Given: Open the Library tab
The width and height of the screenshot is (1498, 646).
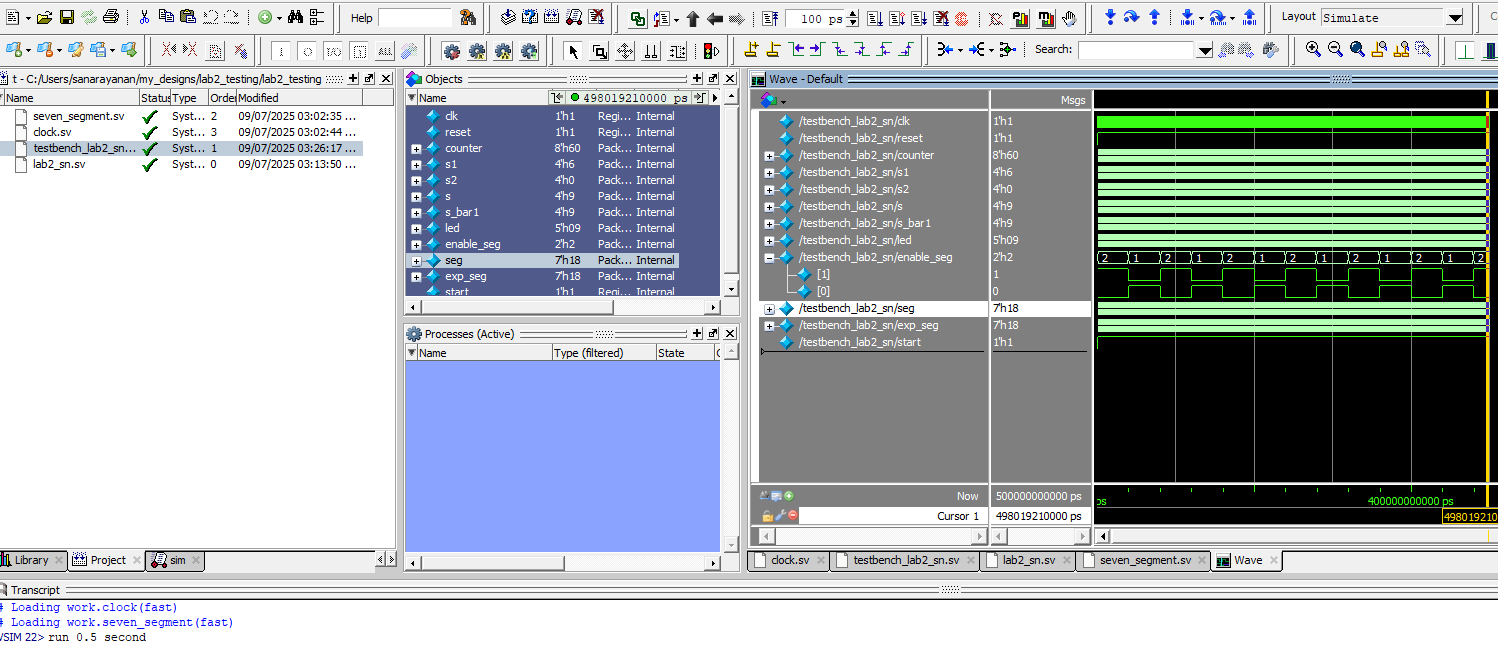Looking at the screenshot, I should pyautogui.click(x=32, y=560).
